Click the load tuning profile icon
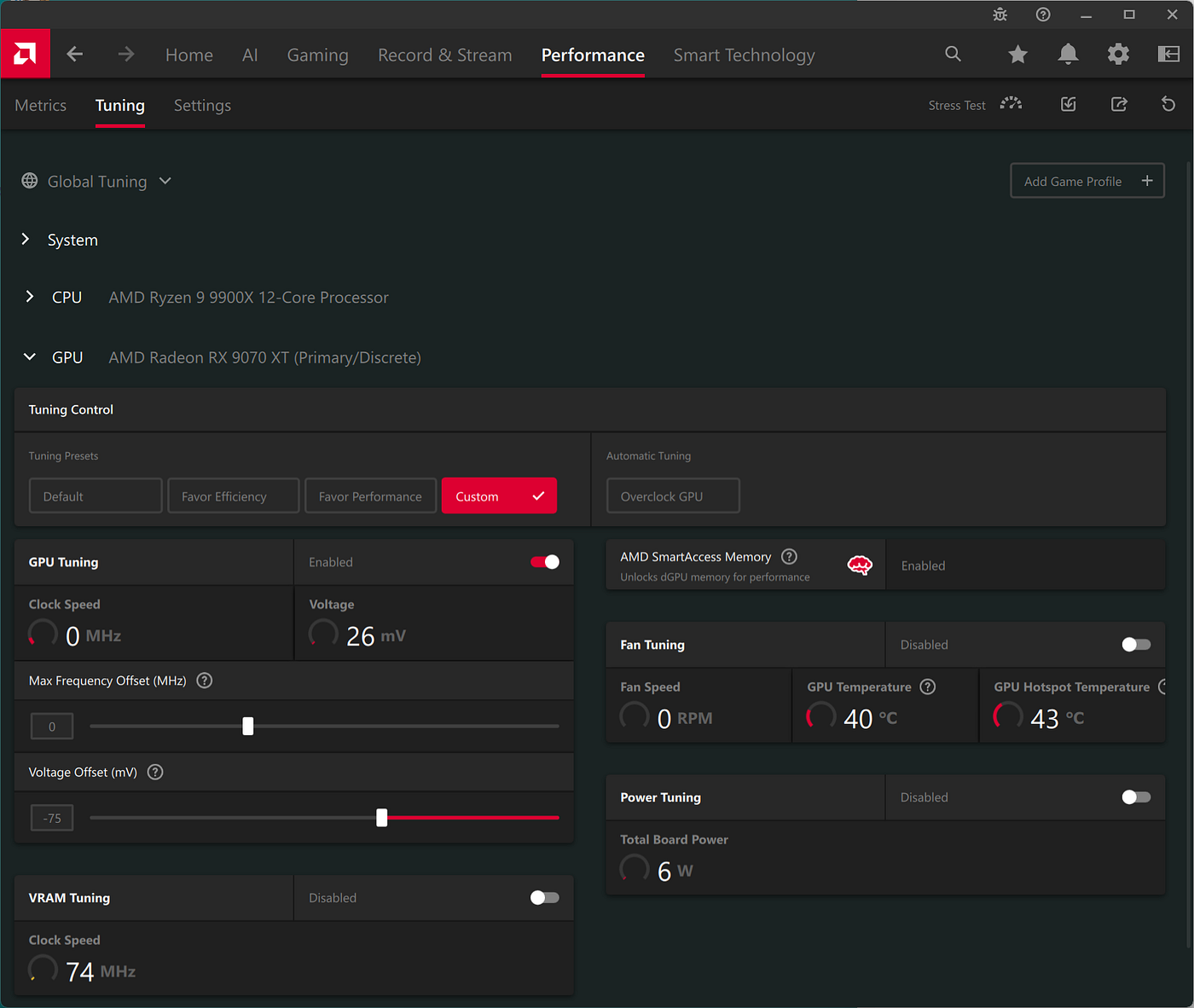The width and height of the screenshot is (1194, 1008). pos(1068,104)
